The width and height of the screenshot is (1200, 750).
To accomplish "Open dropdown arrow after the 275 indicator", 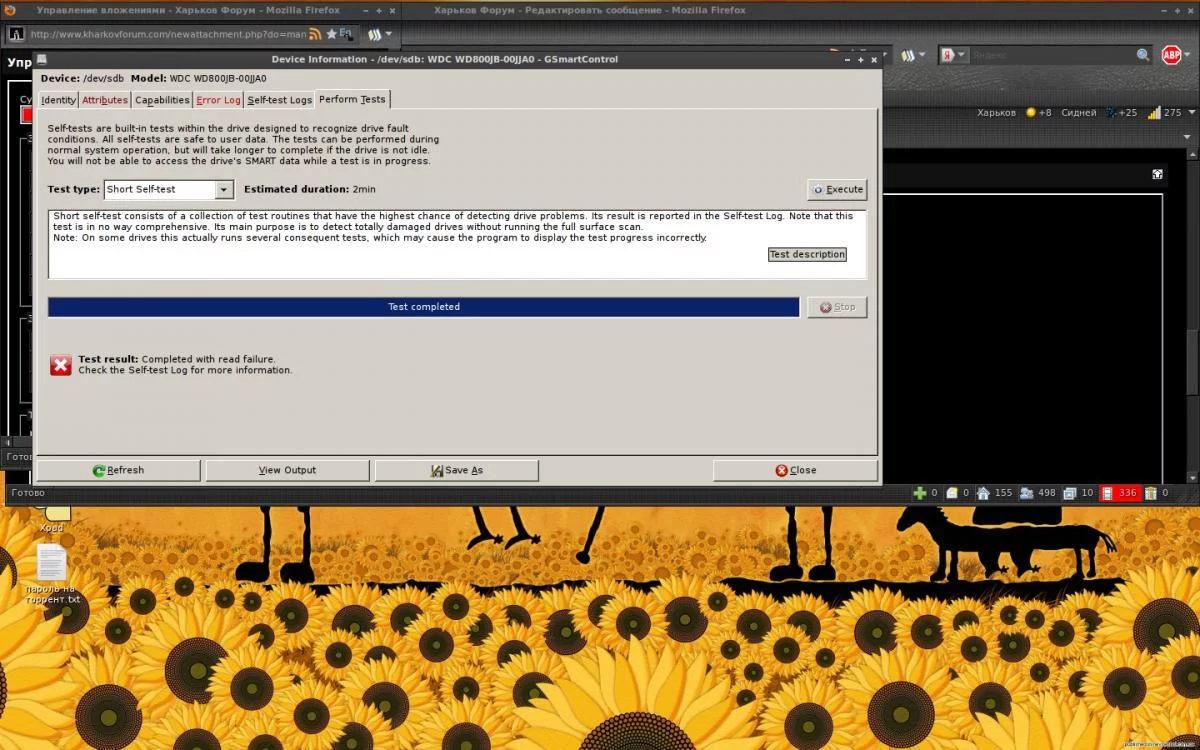I will (1193, 113).
